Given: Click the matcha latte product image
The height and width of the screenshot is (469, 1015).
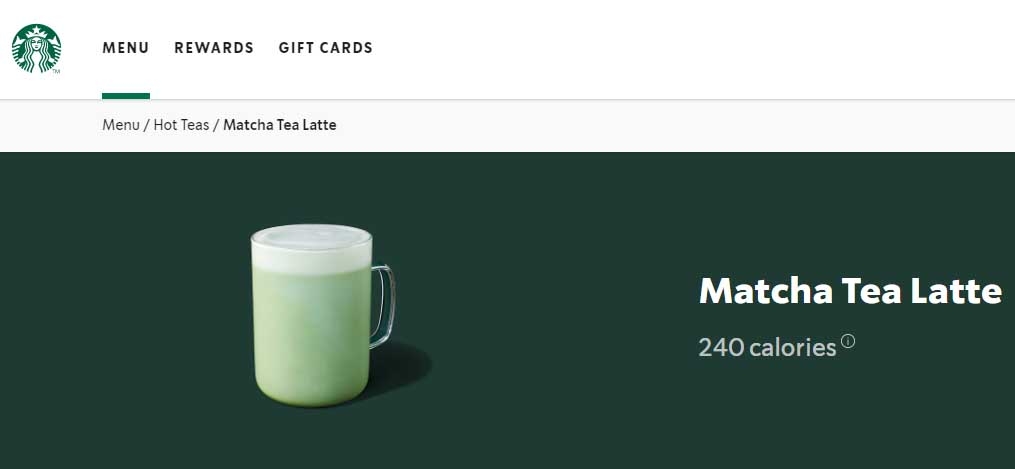Looking at the screenshot, I should point(323,316).
